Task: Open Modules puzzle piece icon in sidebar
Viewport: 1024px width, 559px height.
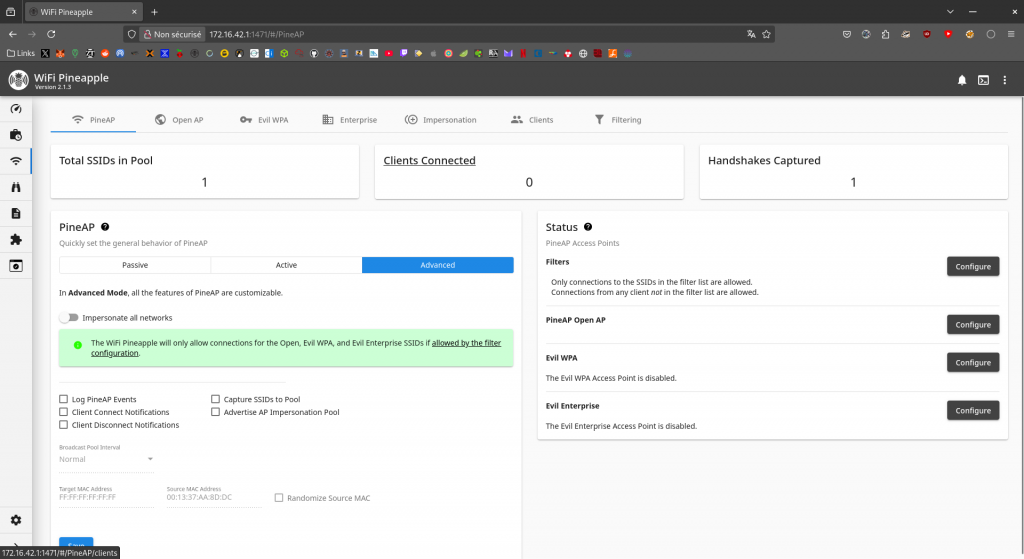Action: pos(16,240)
